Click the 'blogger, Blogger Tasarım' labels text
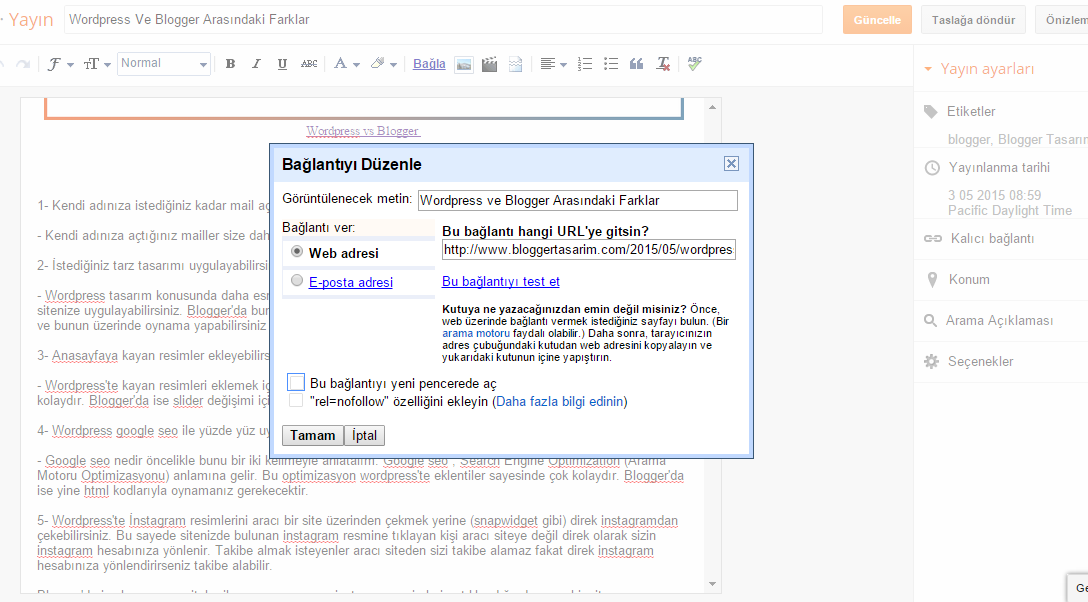 point(1018,139)
